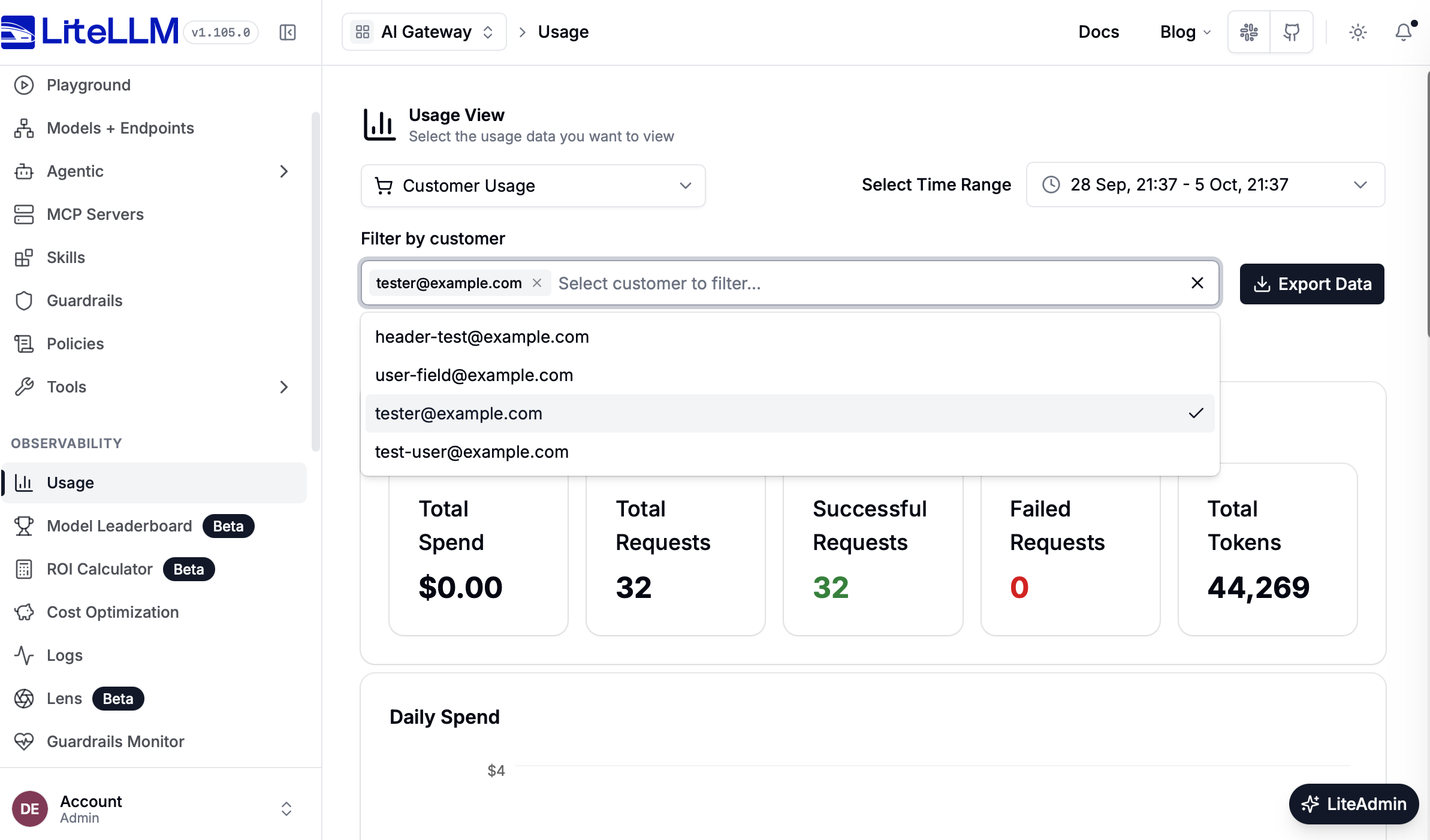1430x840 pixels.
Task: Open Customer Usage view dropdown
Action: tap(533, 186)
